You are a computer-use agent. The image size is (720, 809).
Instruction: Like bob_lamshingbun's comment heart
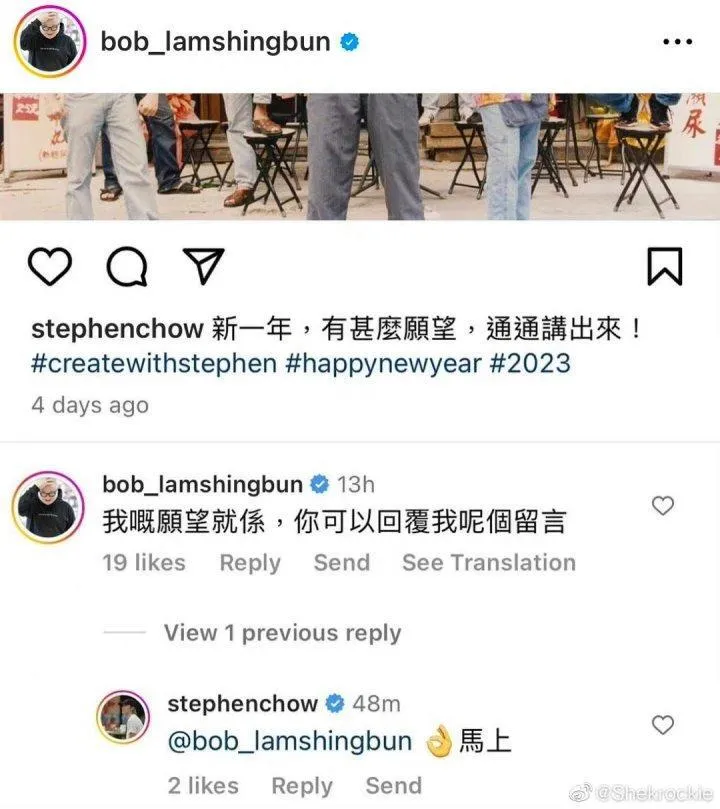[663, 506]
